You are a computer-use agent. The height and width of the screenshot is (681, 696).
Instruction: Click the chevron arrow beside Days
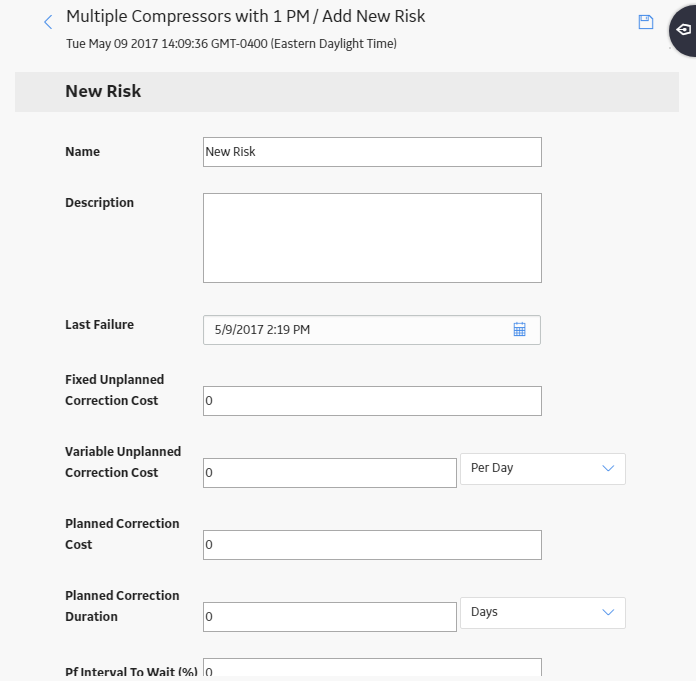tap(608, 612)
